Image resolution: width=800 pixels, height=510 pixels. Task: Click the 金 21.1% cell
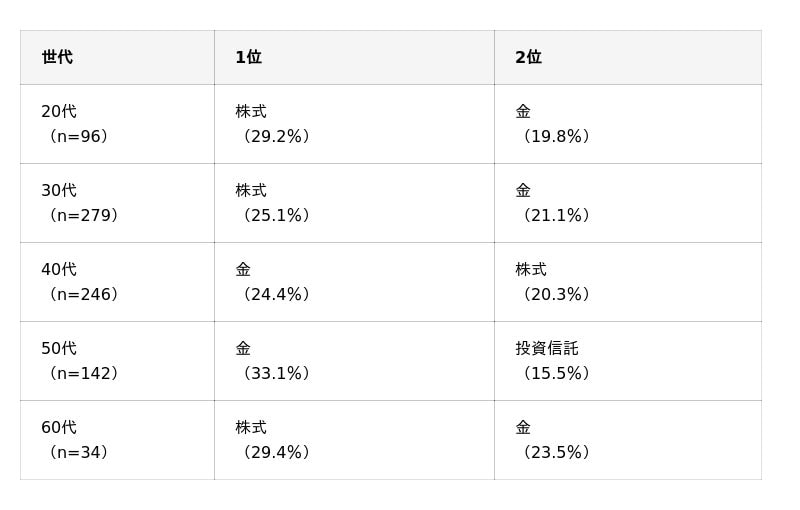click(x=552, y=203)
